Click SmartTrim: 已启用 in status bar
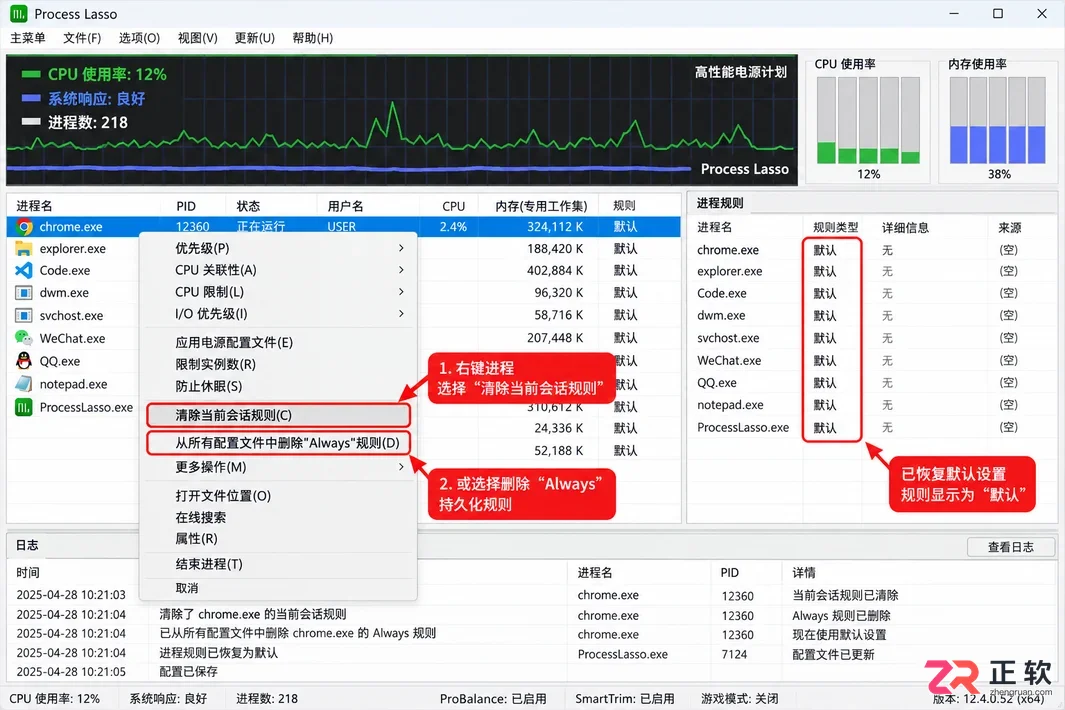Image resolution: width=1065 pixels, height=710 pixels. pos(625,699)
